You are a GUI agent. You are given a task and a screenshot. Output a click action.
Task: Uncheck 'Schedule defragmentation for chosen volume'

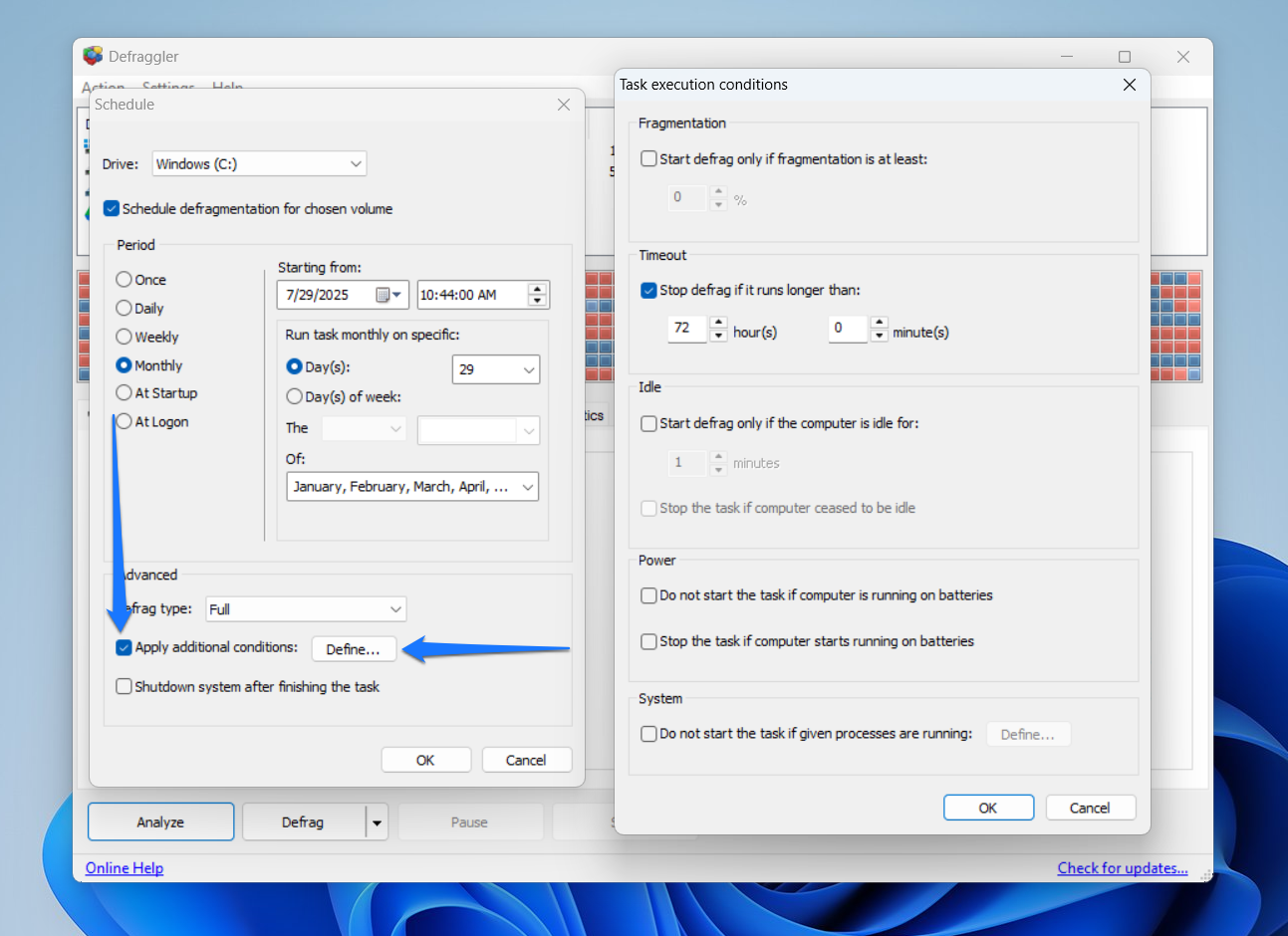click(112, 208)
